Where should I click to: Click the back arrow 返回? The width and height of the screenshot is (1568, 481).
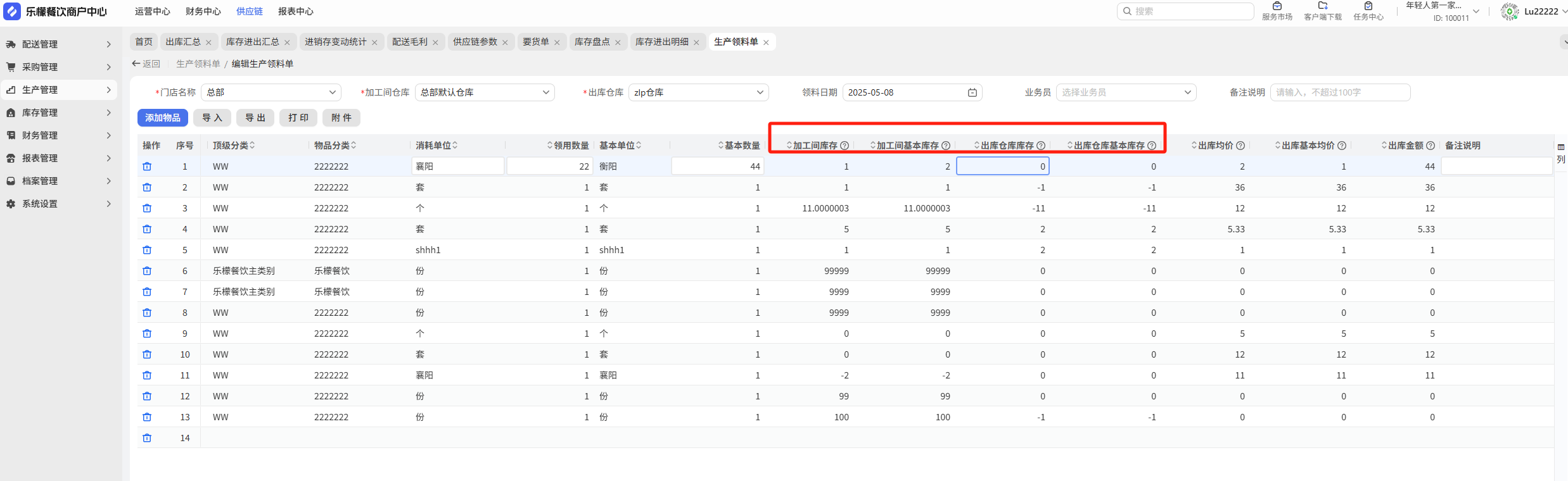tap(146, 64)
